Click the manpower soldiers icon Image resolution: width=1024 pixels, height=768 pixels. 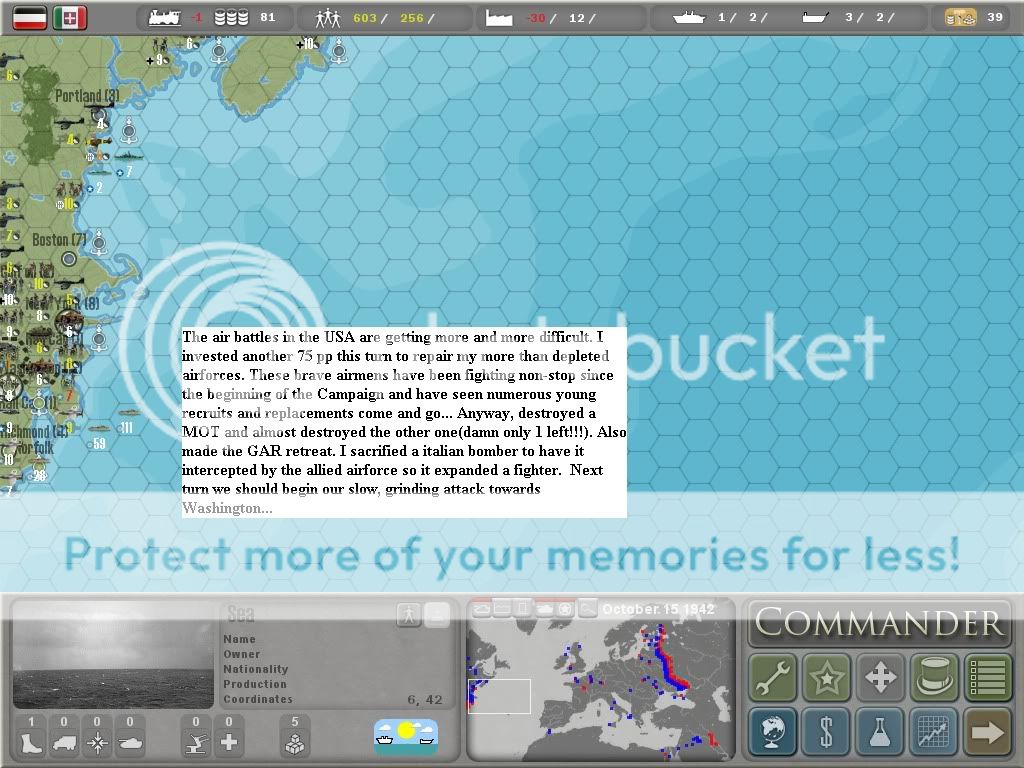(x=328, y=18)
